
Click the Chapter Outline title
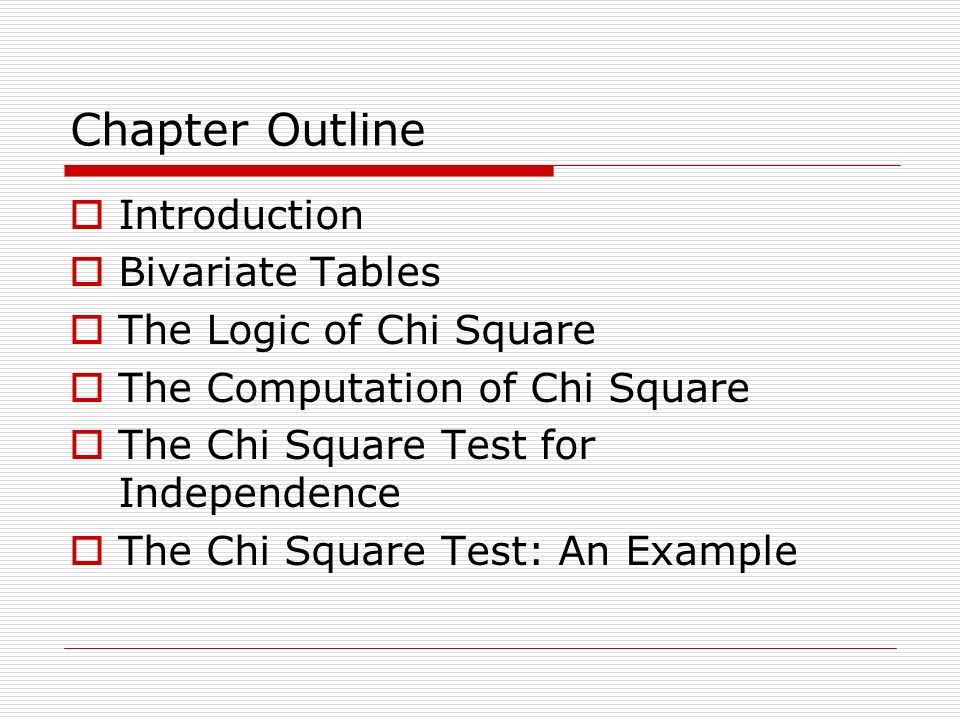(x=248, y=131)
